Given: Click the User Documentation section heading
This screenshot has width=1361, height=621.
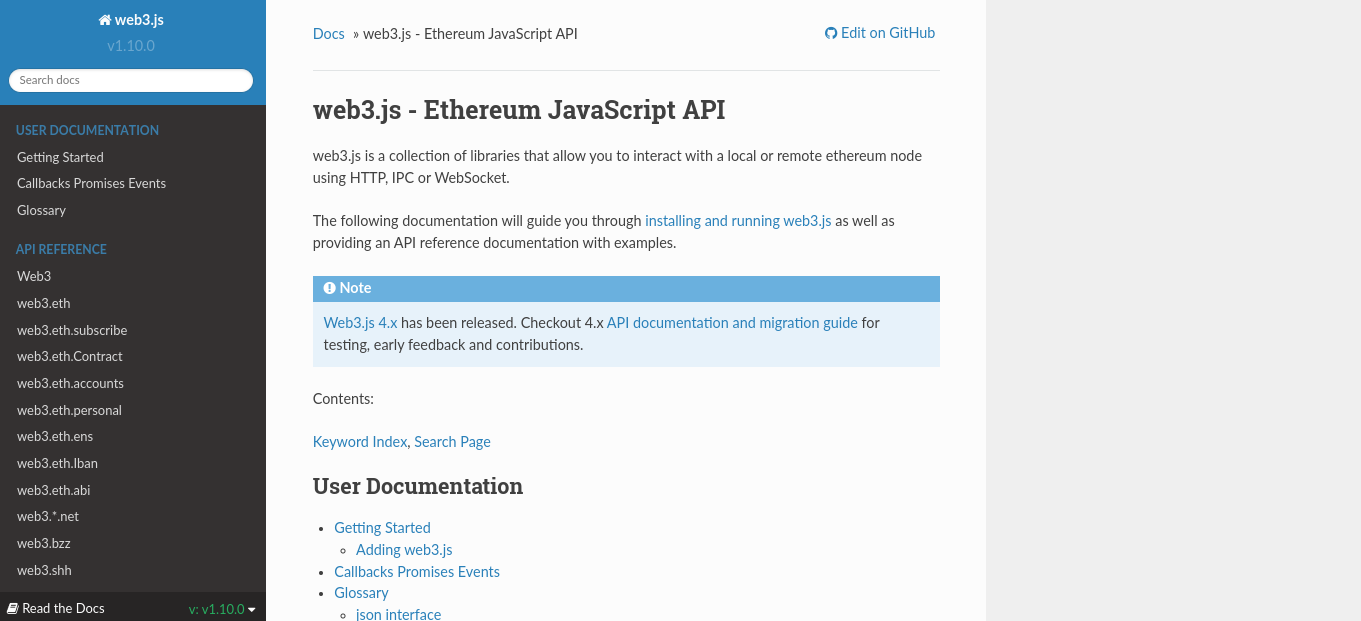Looking at the screenshot, I should (418, 486).
